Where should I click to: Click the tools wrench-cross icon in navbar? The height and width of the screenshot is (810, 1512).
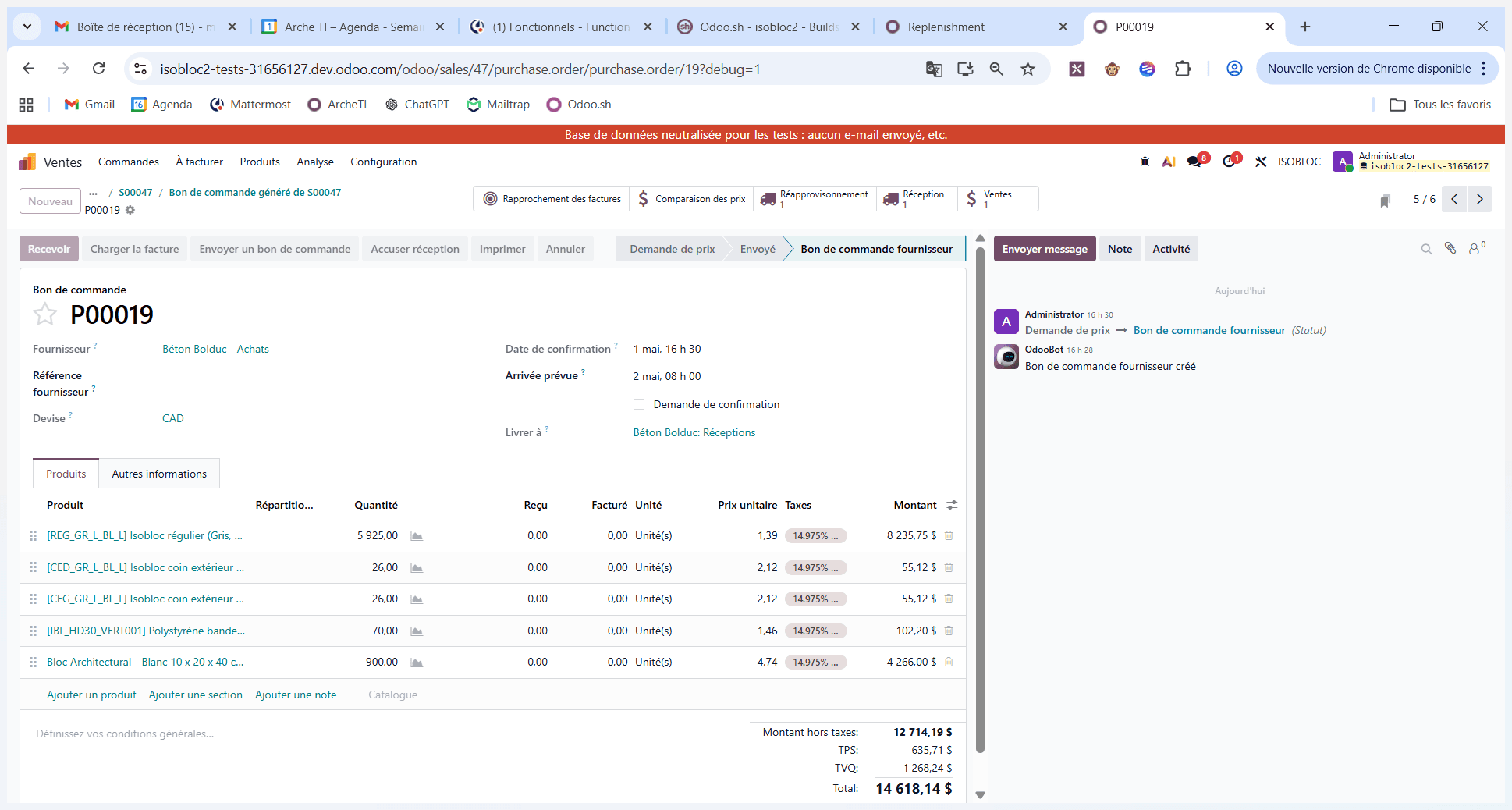pos(1261,162)
